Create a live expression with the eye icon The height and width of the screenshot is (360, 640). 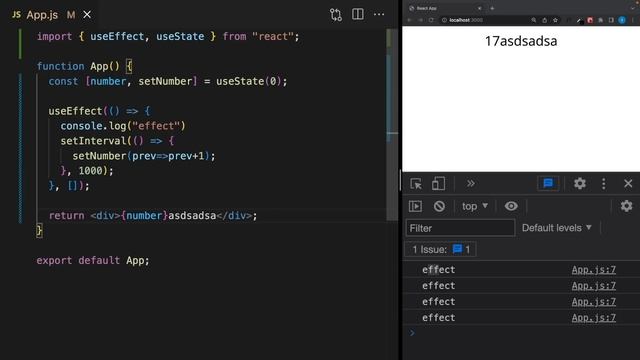click(511, 206)
